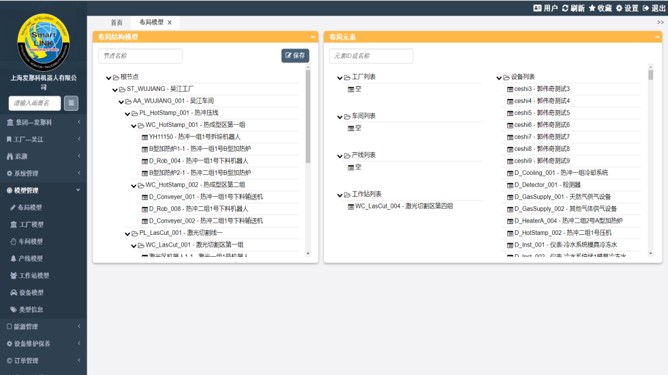Collapse the device list folder
Image resolution: width=668 pixels, height=375 pixels.
499,78
